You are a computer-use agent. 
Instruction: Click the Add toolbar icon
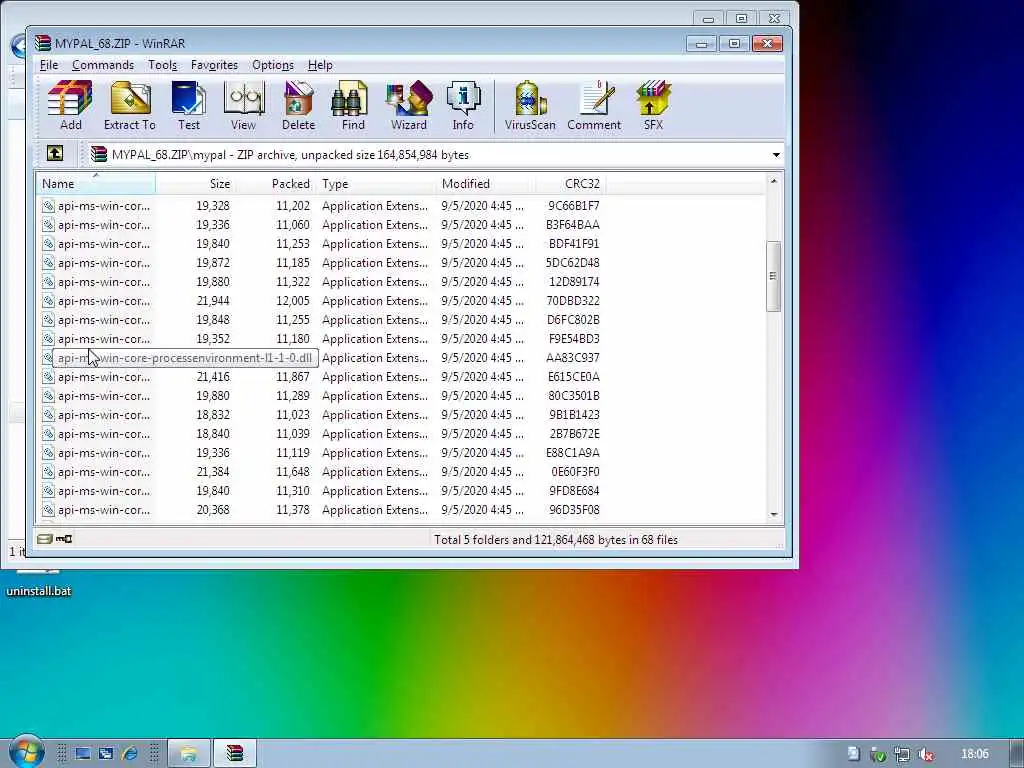pos(71,106)
